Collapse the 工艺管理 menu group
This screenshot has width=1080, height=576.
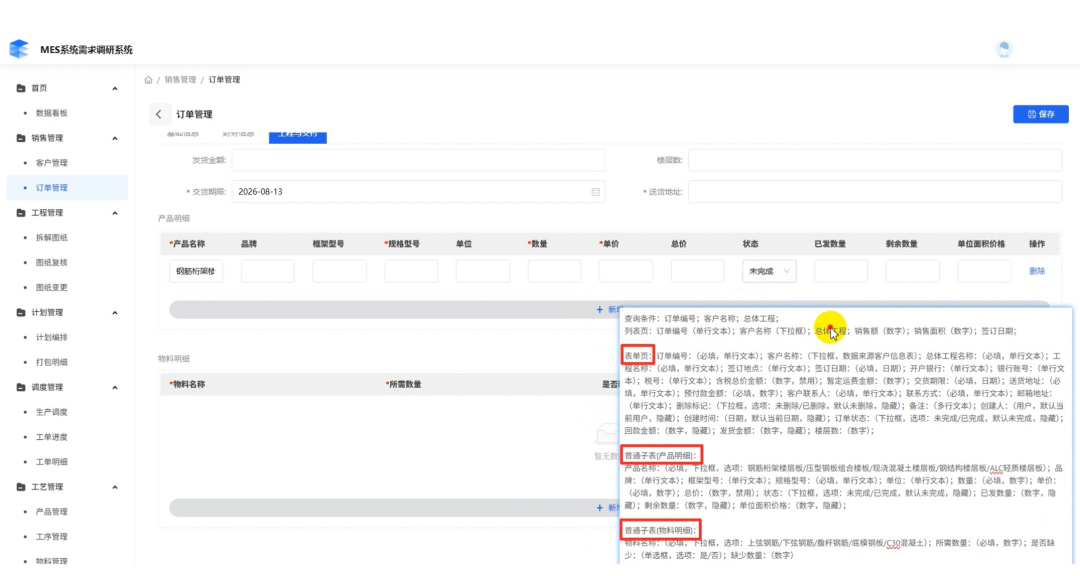(x=115, y=486)
